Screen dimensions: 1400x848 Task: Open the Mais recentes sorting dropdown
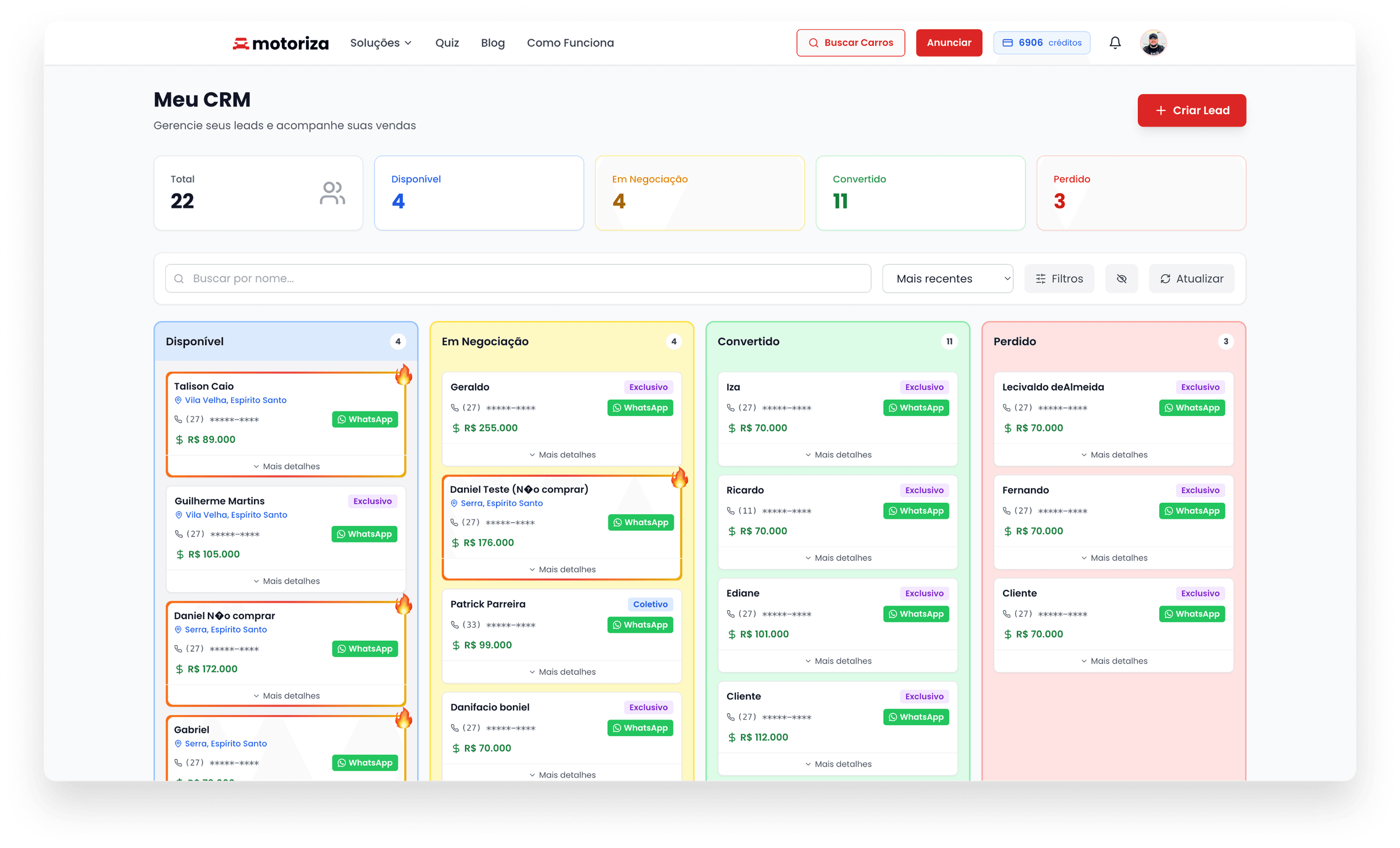[947, 278]
